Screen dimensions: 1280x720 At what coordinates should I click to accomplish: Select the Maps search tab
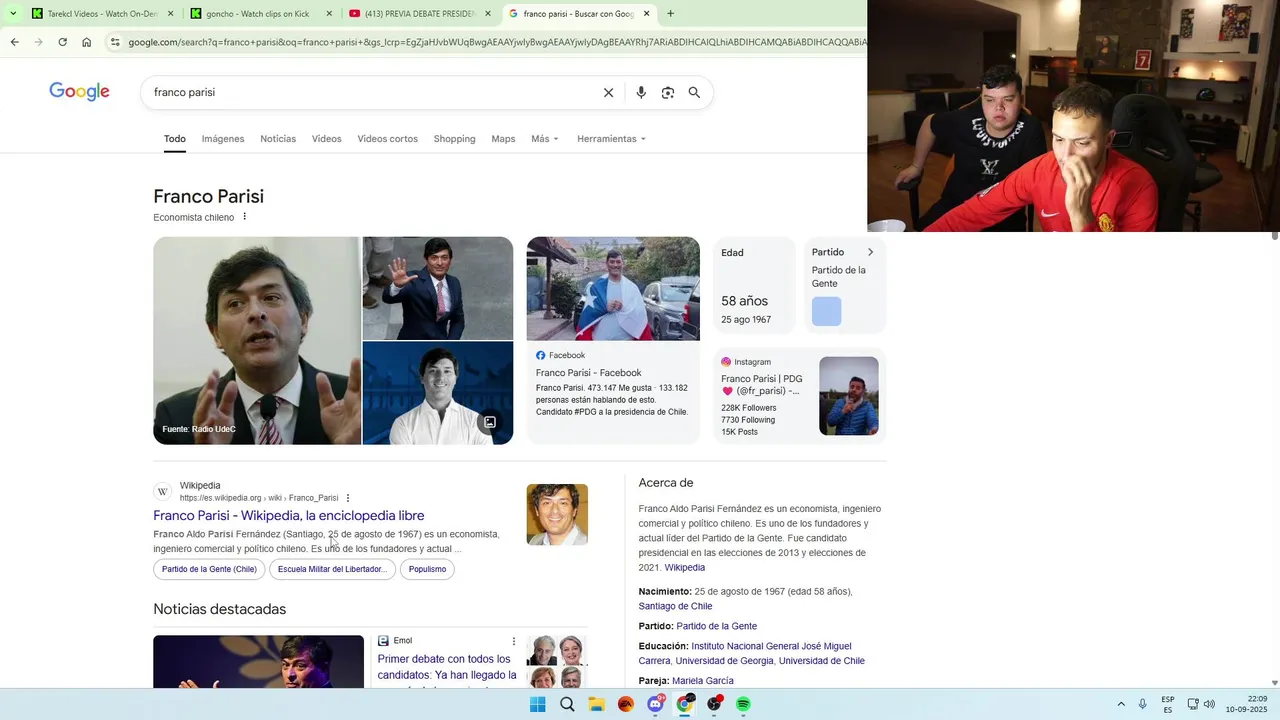click(x=503, y=139)
